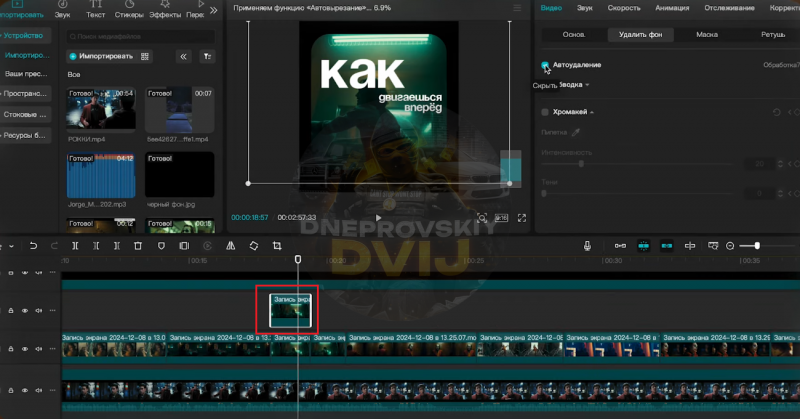The height and width of the screenshot is (419, 800).
Task: Open the Эффекты tab
Action: click(x=165, y=10)
